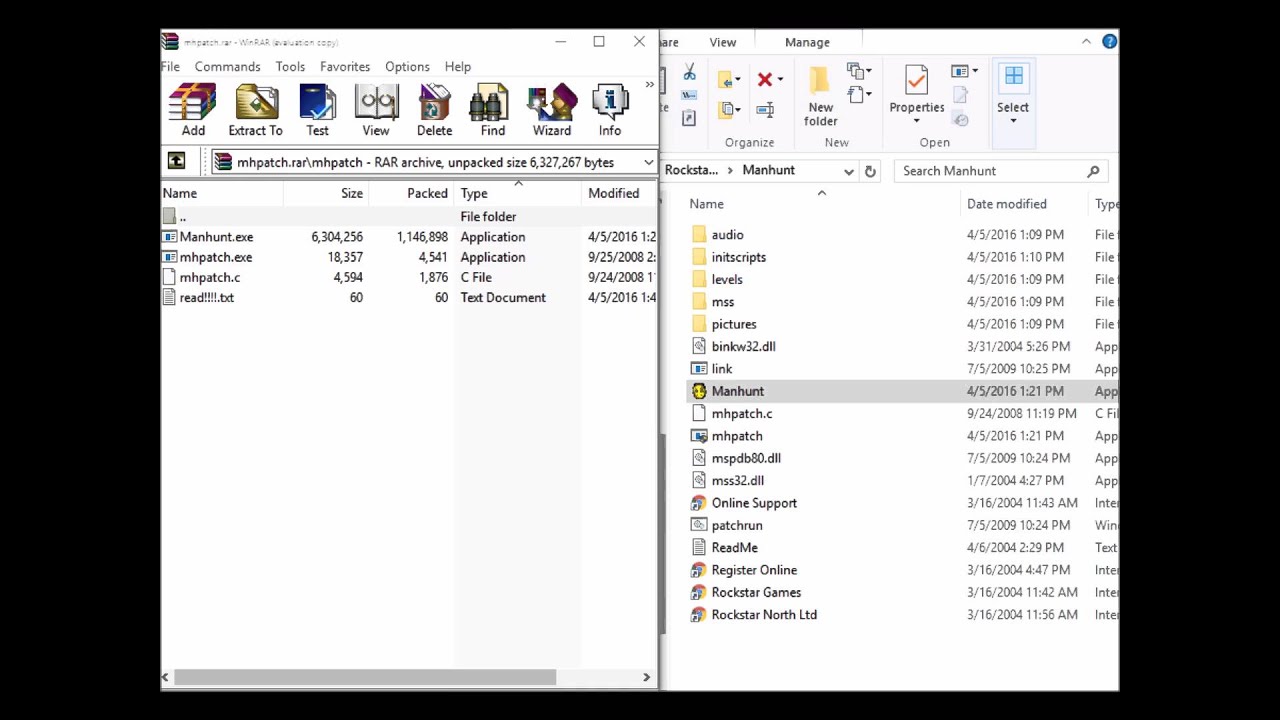Sort WinRAR list by Packed column
1280x720 pixels.
tap(411, 193)
